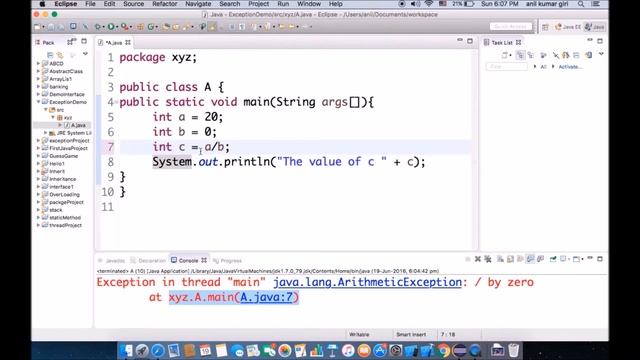Switch to the Progress tab

tap(227, 260)
